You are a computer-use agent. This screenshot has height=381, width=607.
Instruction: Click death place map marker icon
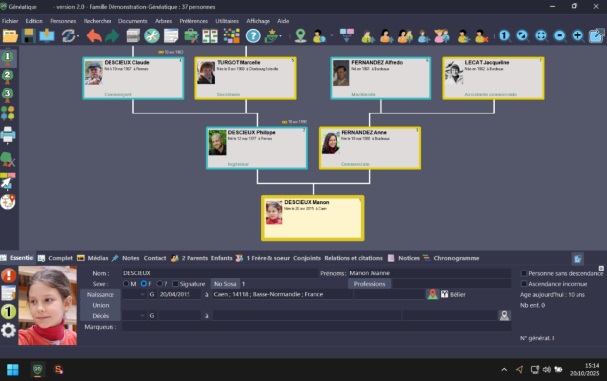(x=504, y=316)
